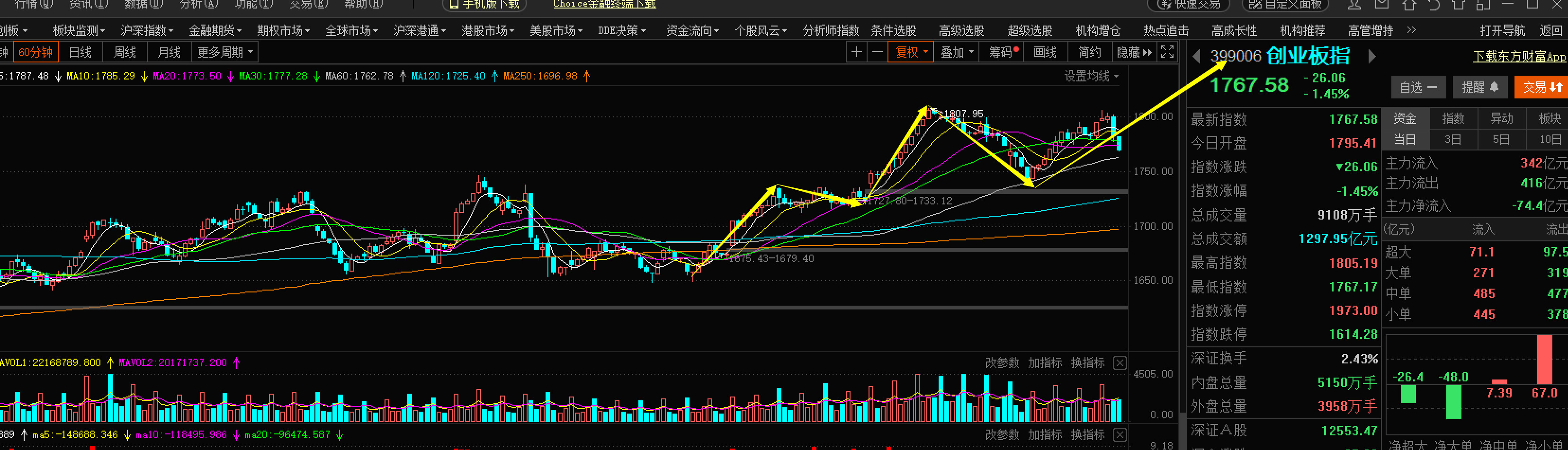1568x450 pixels.
Task: Open 高成长性 list
Action: pyautogui.click(x=1234, y=30)
